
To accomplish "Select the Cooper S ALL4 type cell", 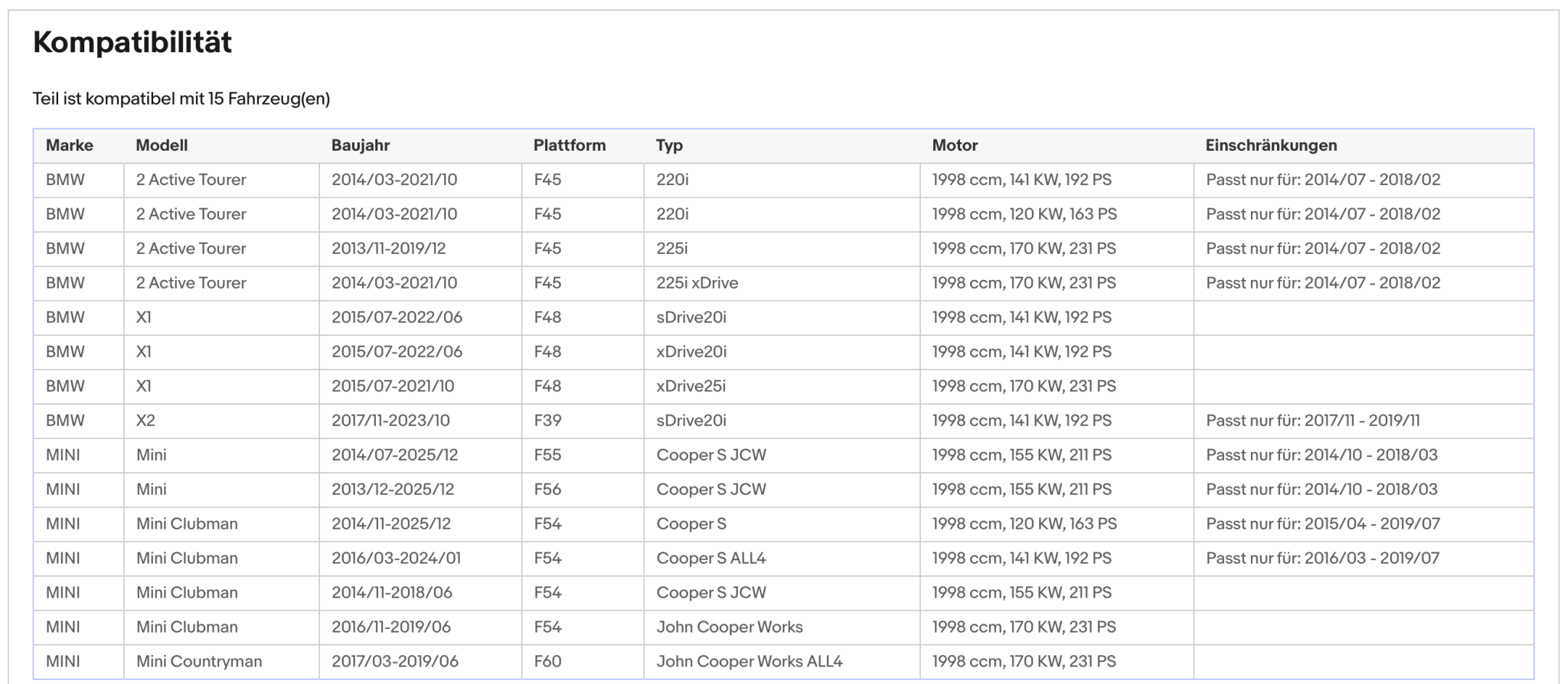I will click(782, 559).
